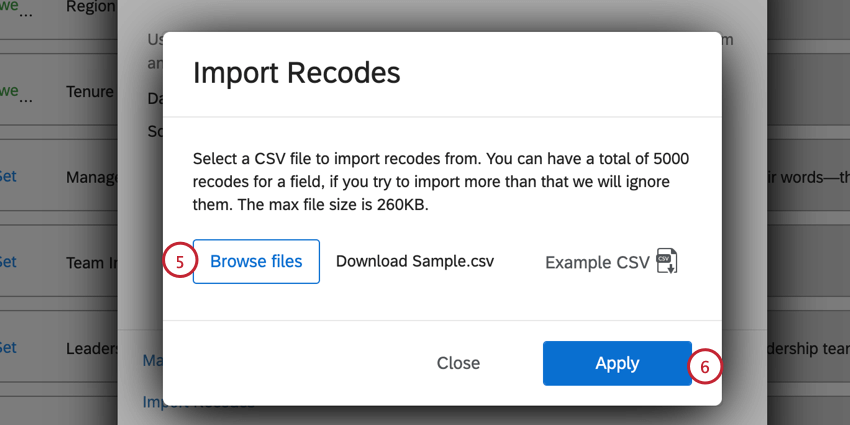Open the Download Sample.csv link

pyautogui.click(x=414, y=262)
